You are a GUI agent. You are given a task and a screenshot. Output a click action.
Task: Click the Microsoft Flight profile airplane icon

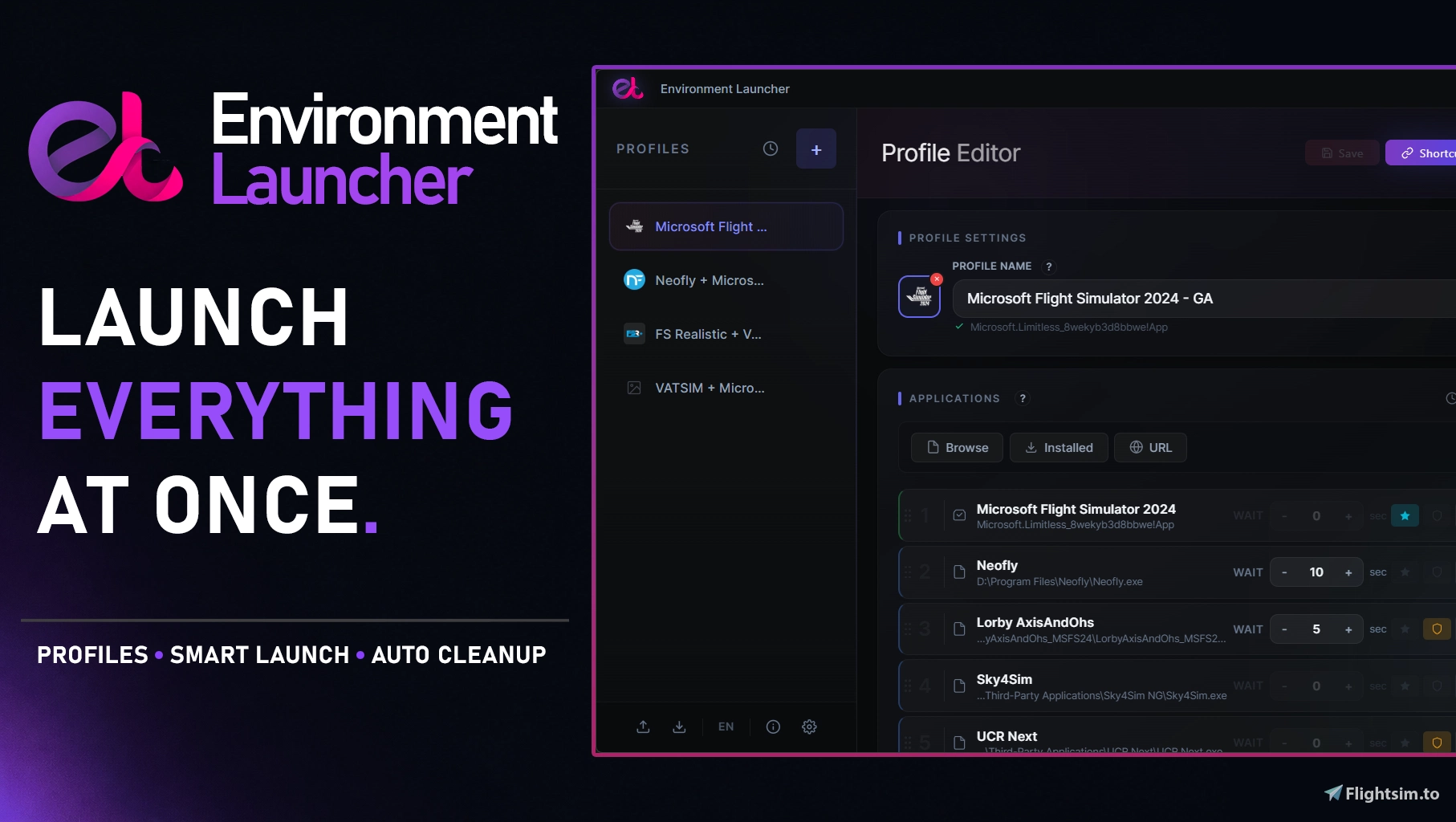click(x=634, y=226)
